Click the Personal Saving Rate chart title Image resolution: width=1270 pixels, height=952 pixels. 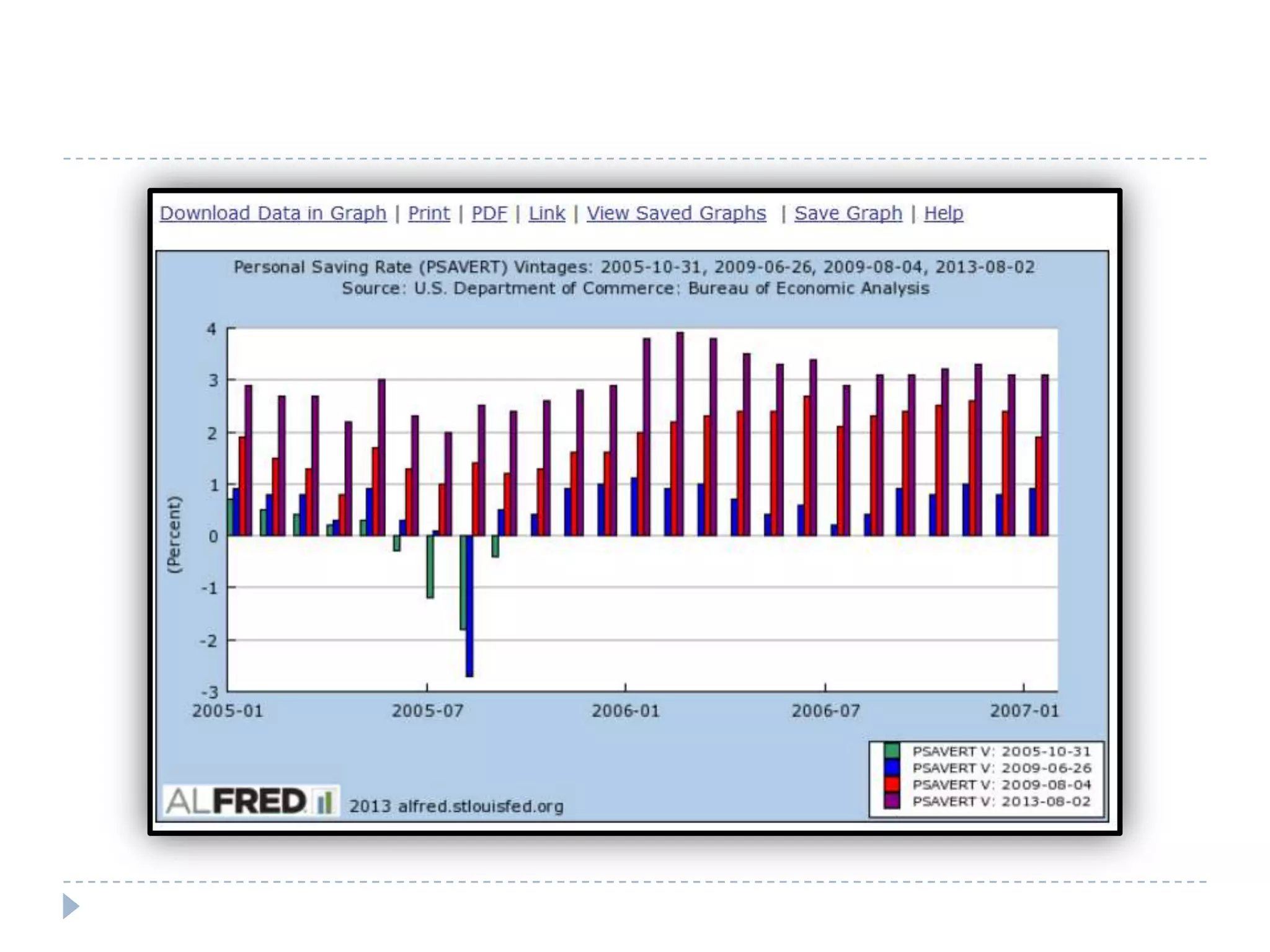[634, 267]
